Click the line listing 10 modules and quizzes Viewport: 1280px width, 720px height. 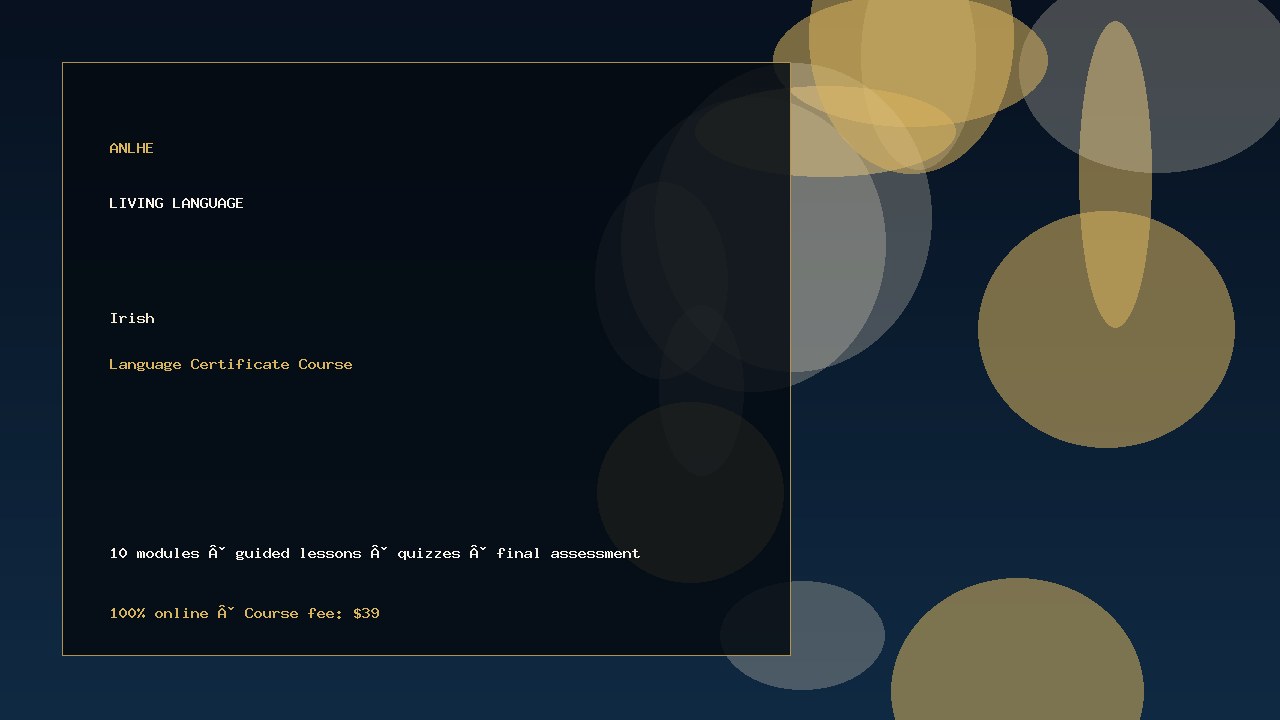[x=375, y=553]
